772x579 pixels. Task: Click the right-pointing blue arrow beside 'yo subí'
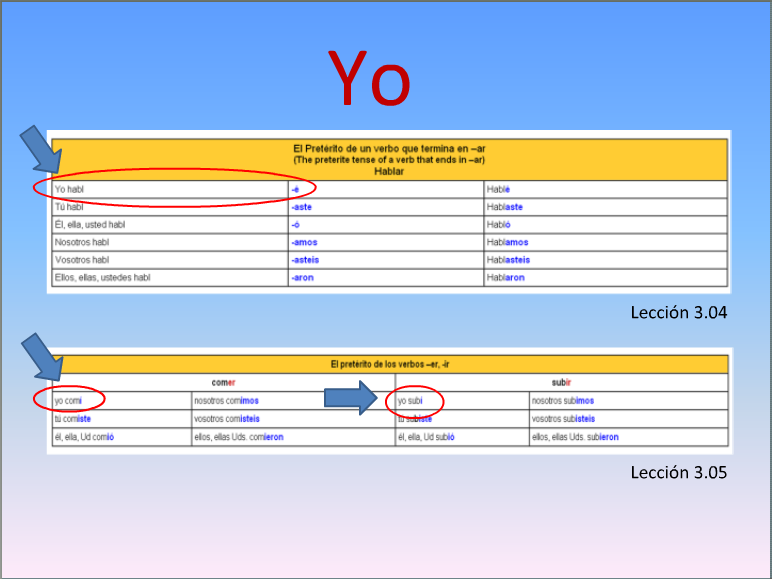(x=354, y=400)
